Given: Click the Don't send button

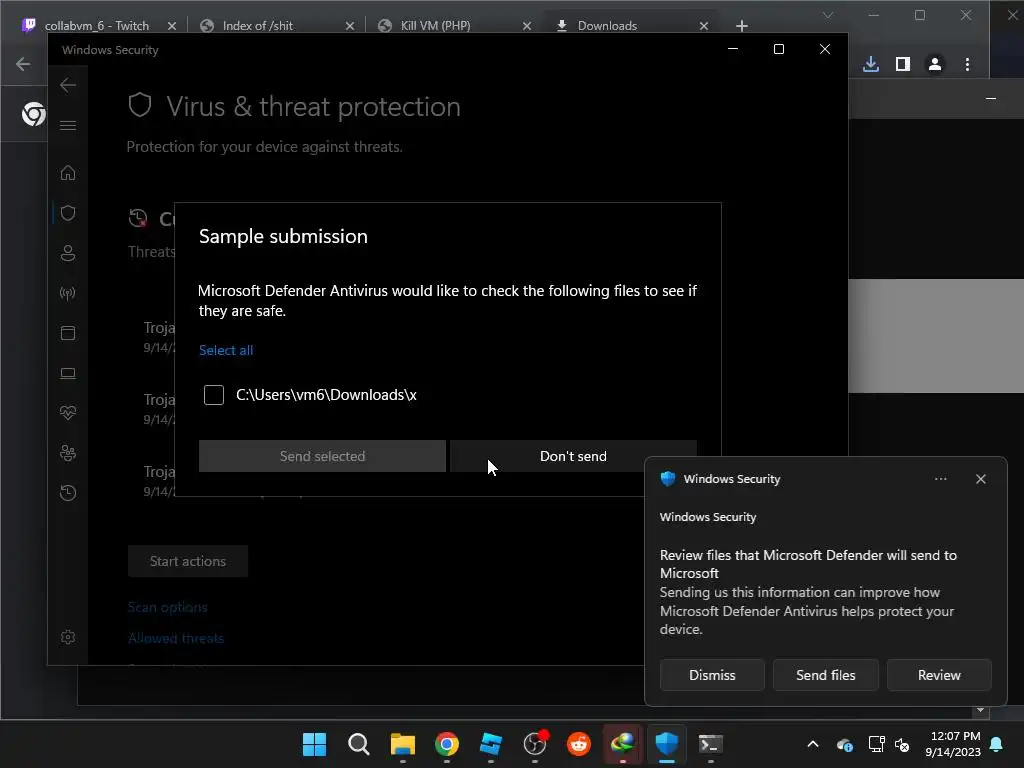Looking at the screenshot, I should [x=573, y=456].
